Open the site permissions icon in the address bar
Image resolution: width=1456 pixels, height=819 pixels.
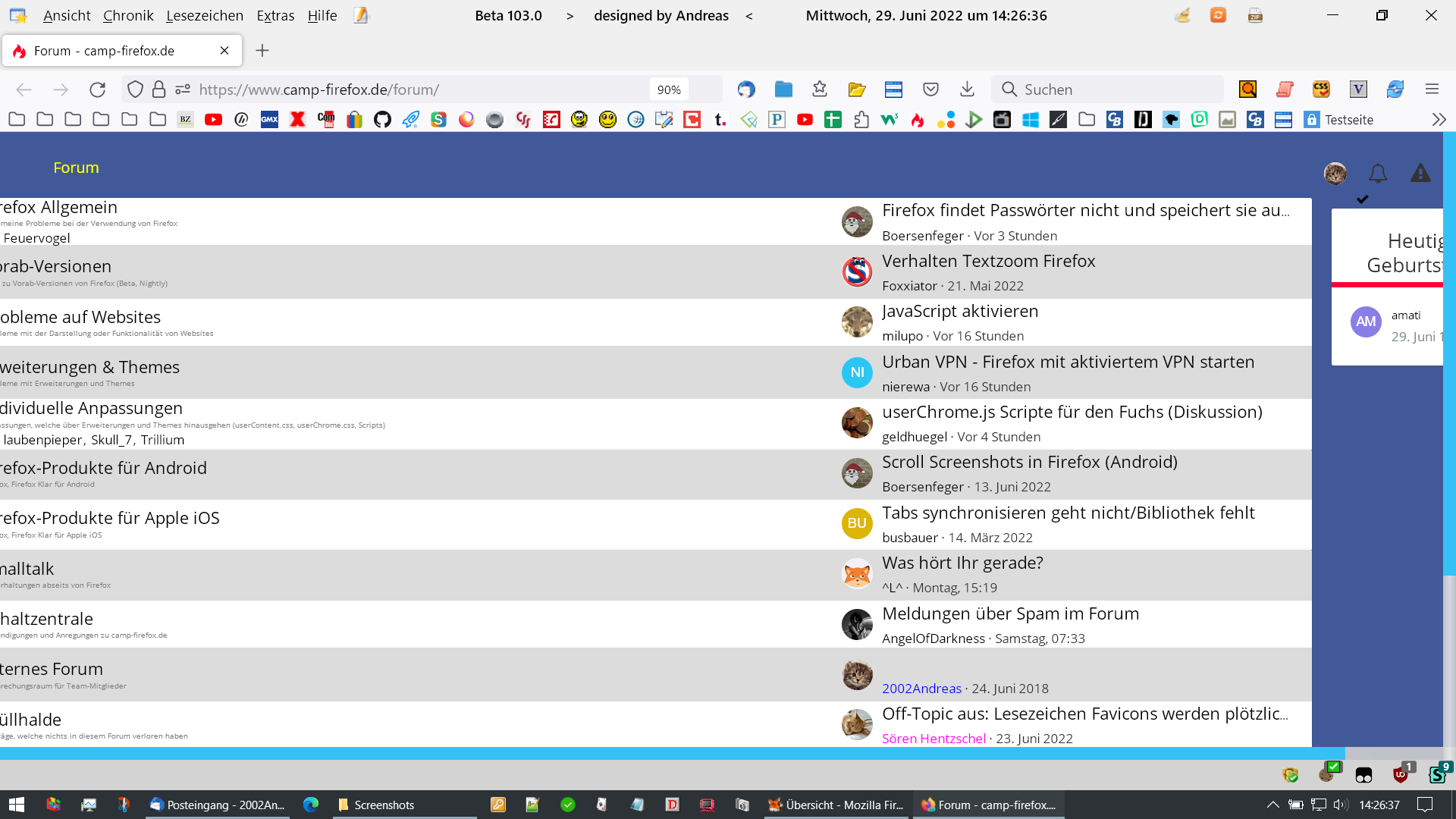[183, 89]
